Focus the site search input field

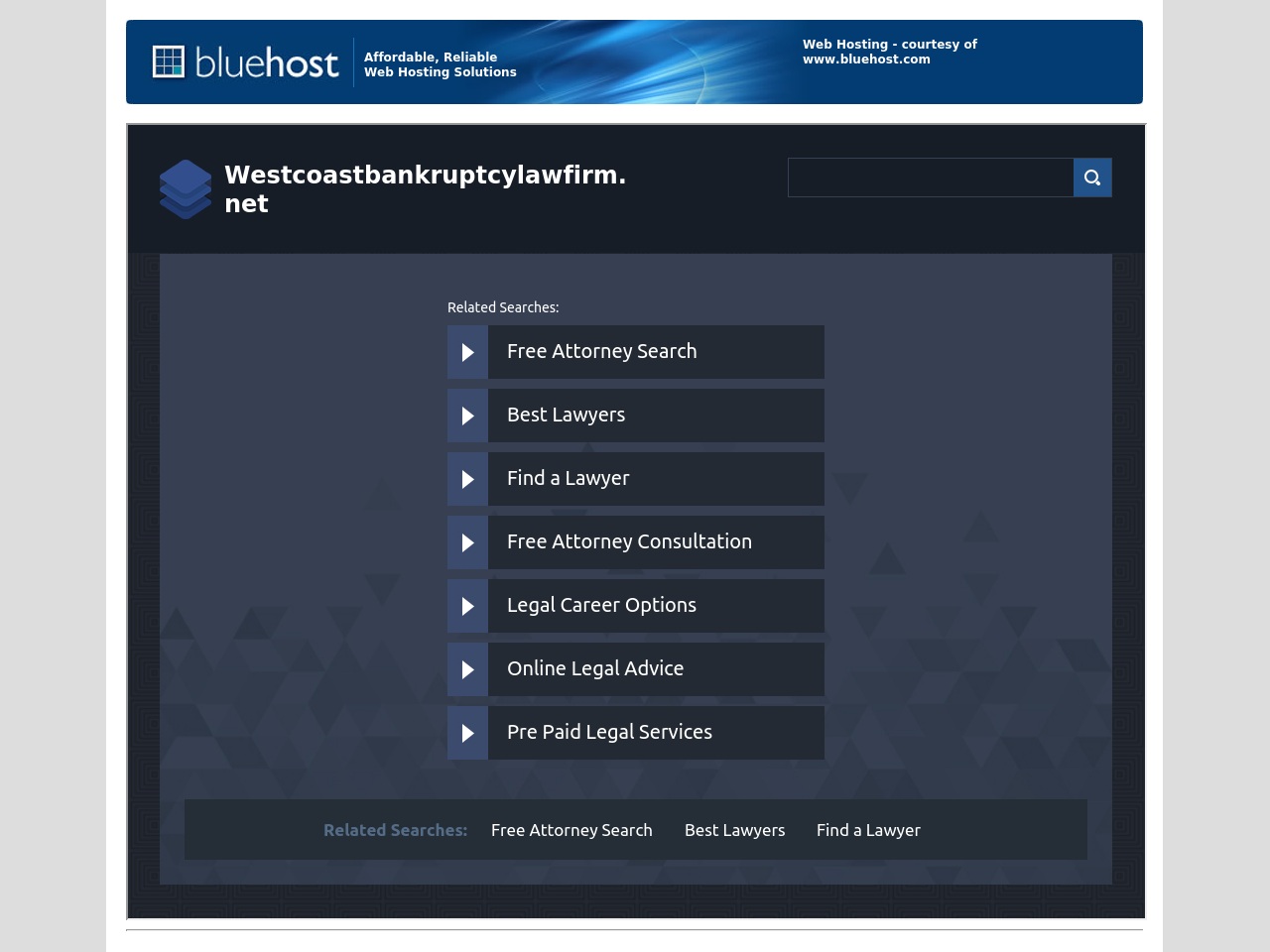point(931,178)
